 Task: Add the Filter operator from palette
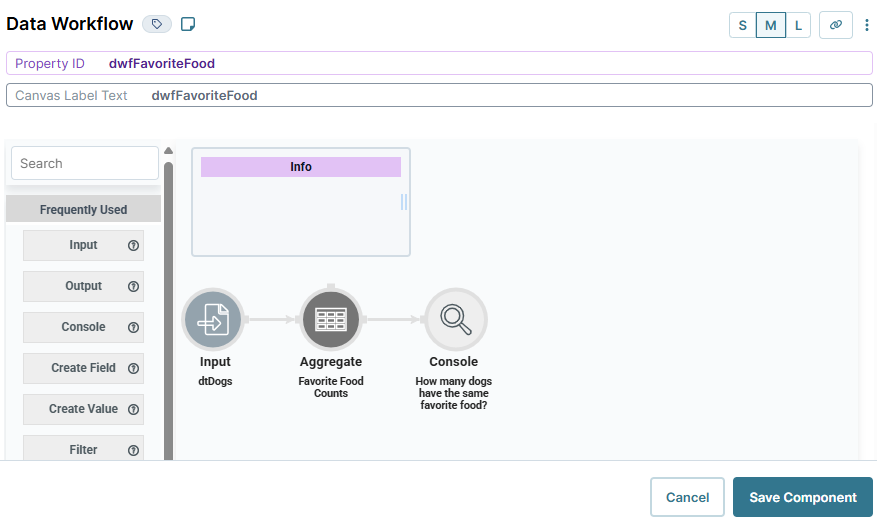(83, 448)
